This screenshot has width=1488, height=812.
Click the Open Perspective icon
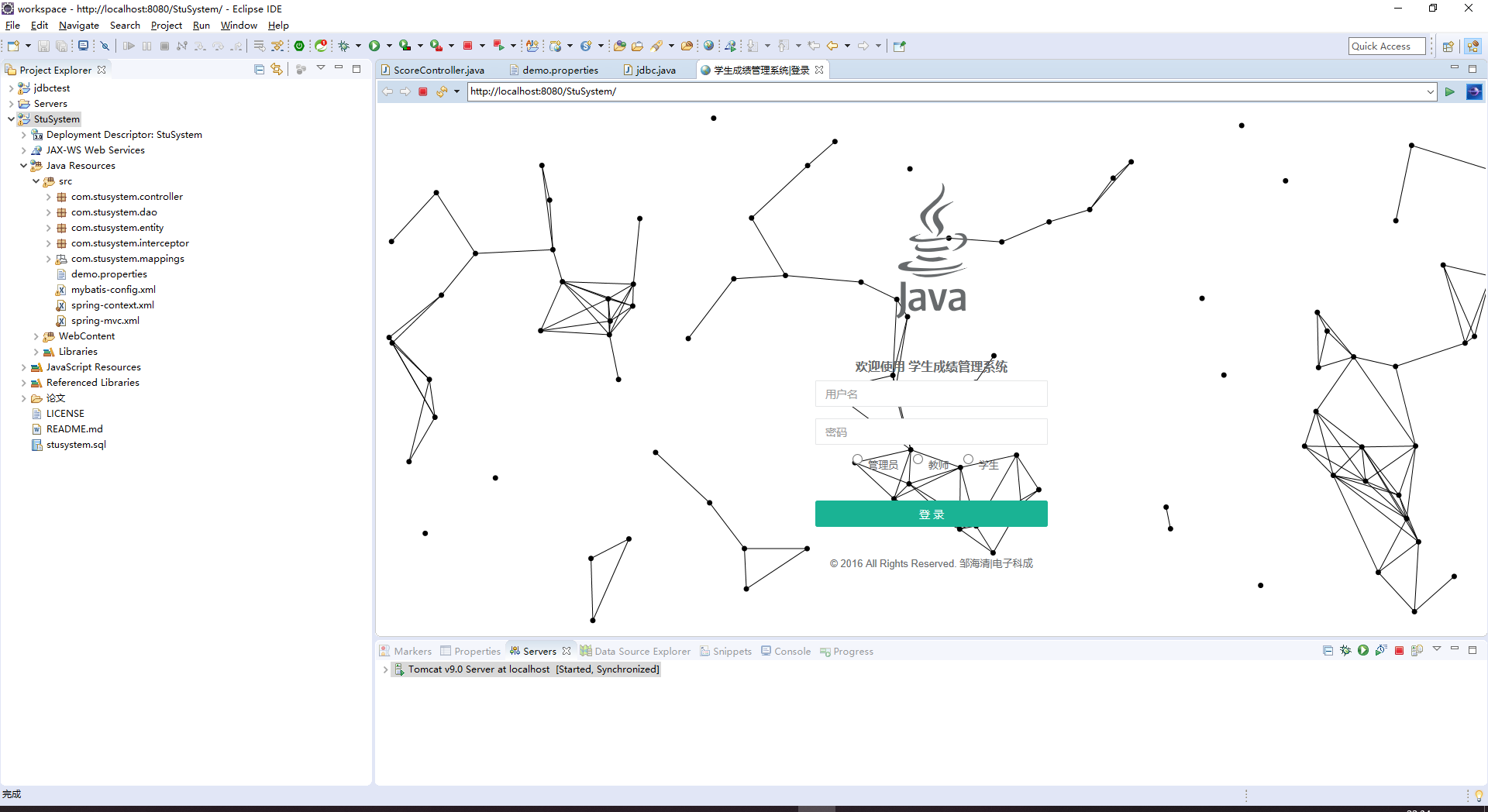(x=1448, y=46)
